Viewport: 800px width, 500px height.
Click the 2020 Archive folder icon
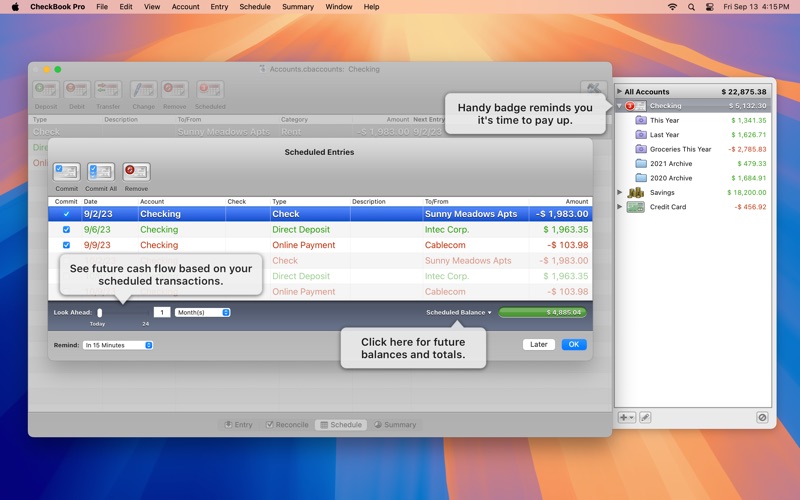pos(641,178)
